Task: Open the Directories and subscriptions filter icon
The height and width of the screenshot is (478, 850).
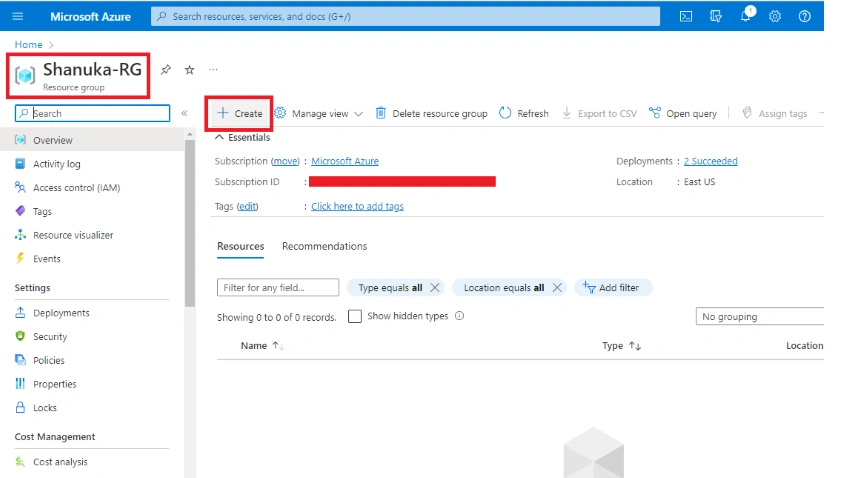Action: (x=716, y=16)
